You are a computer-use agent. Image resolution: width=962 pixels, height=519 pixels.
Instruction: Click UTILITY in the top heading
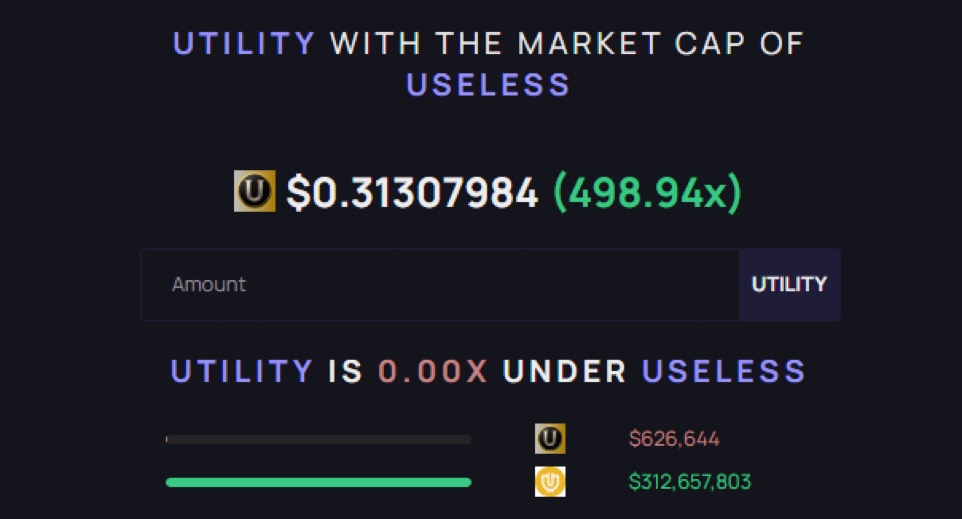(x=244, y=44)
